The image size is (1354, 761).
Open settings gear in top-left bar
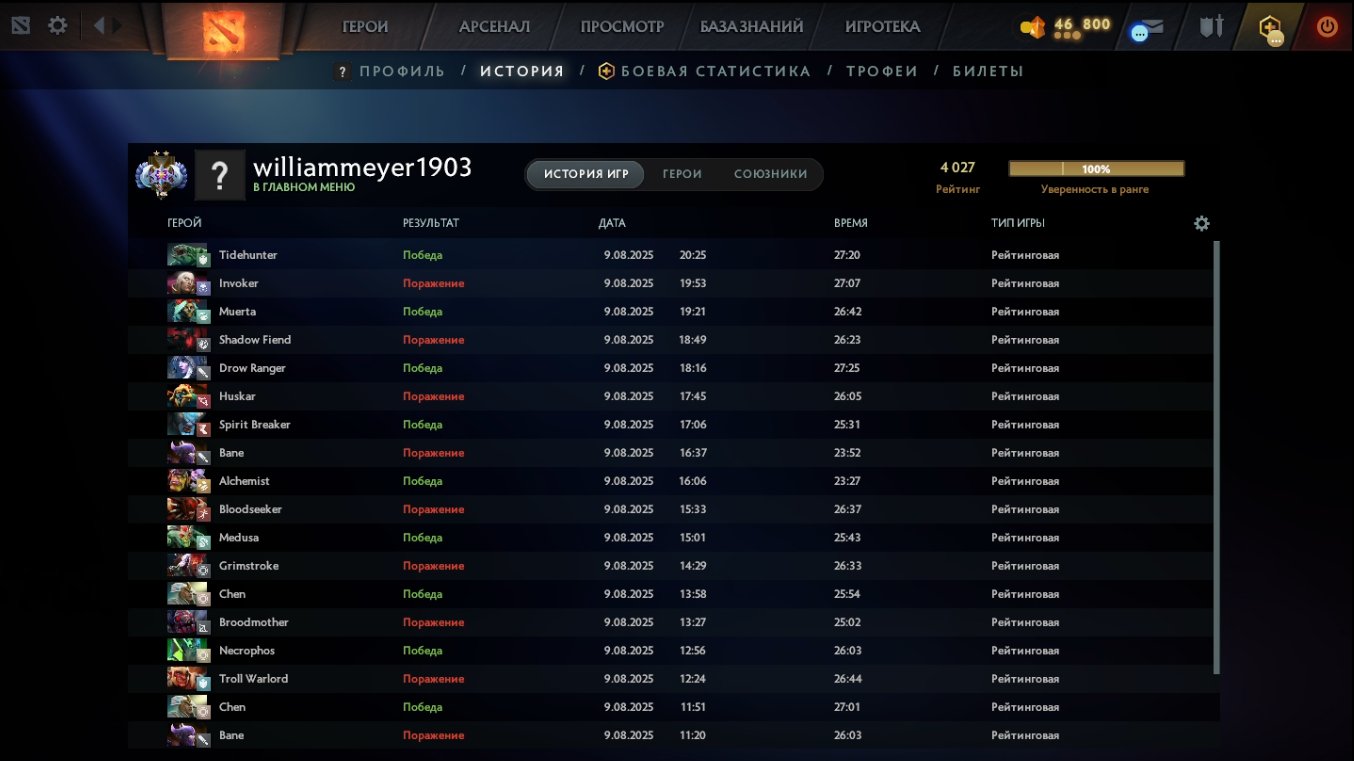tap(58, 25)
